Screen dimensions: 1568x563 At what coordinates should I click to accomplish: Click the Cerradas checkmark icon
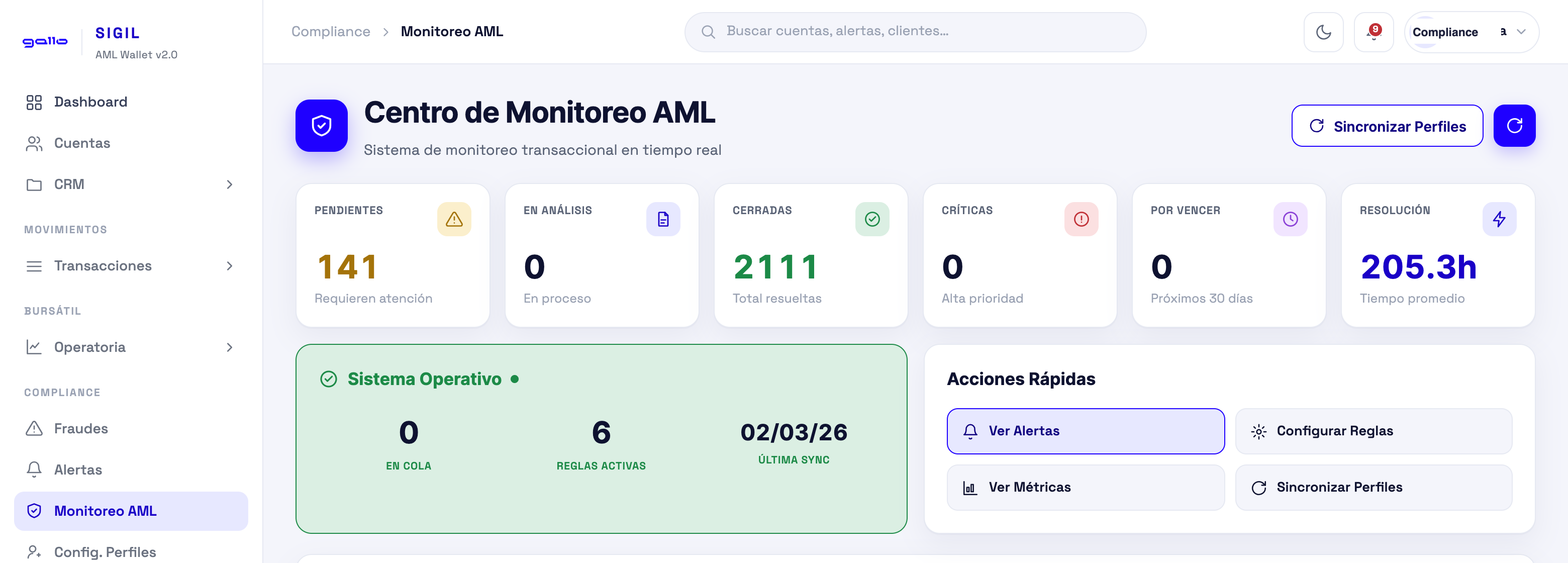pos(871,219)
